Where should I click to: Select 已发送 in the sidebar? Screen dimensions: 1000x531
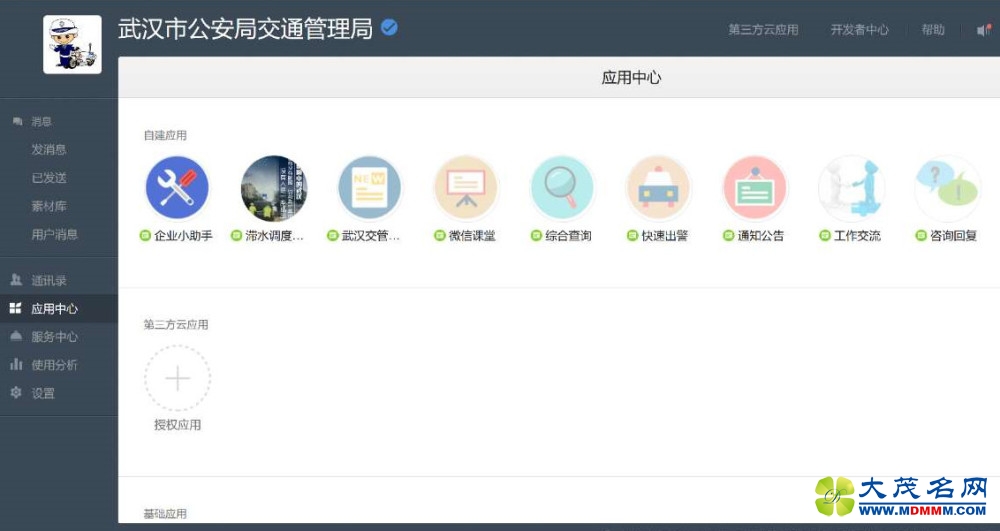[x=49, y=178]
